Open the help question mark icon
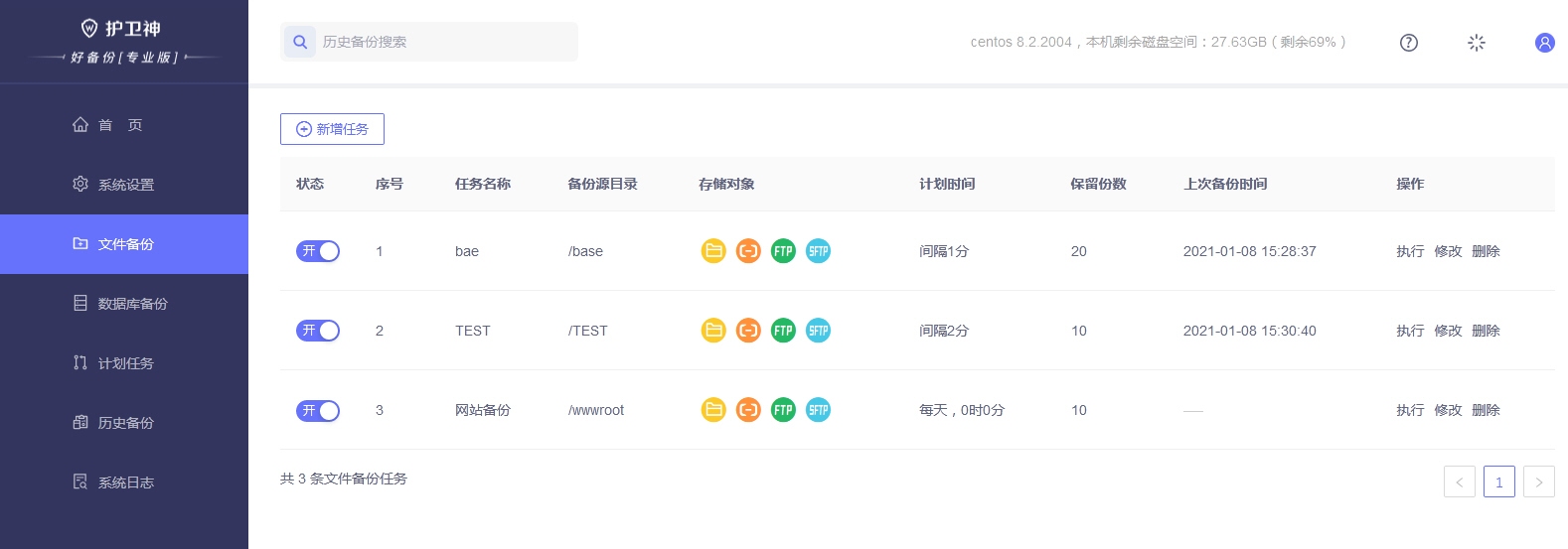This screenshot has width=1568, height=549. point(1409,43)
